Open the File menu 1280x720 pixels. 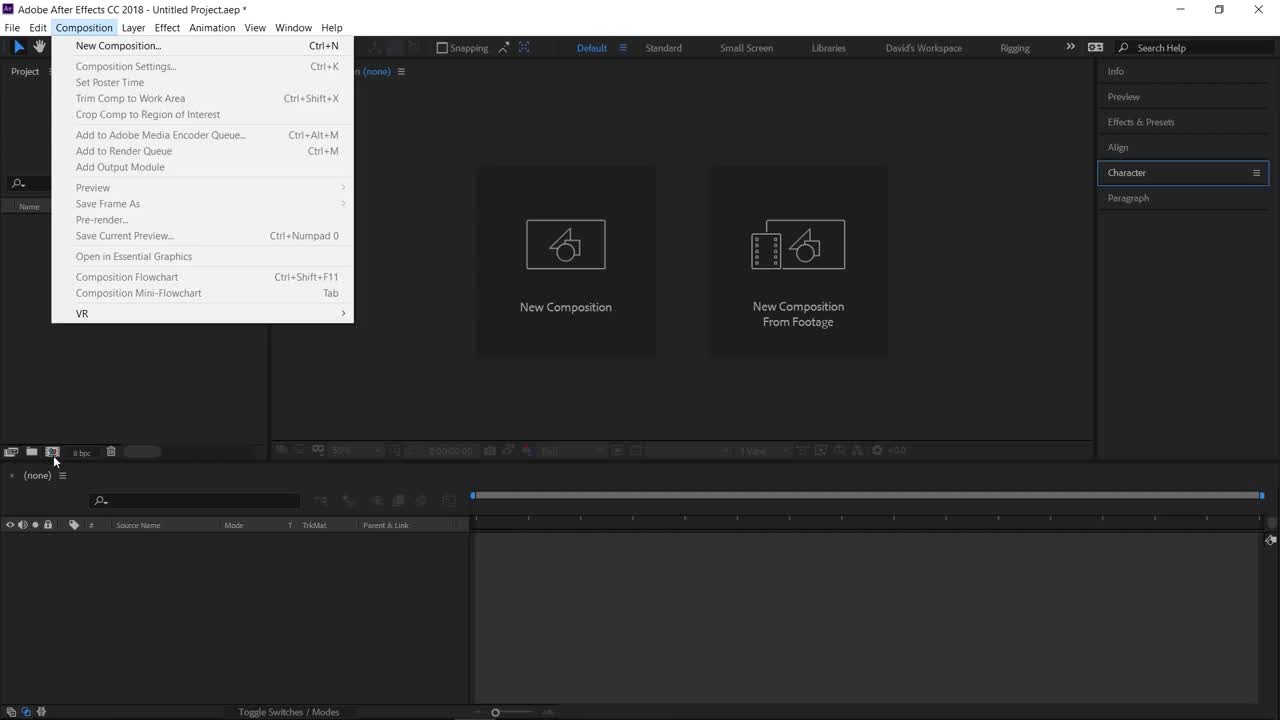click(x=12, y=28)
